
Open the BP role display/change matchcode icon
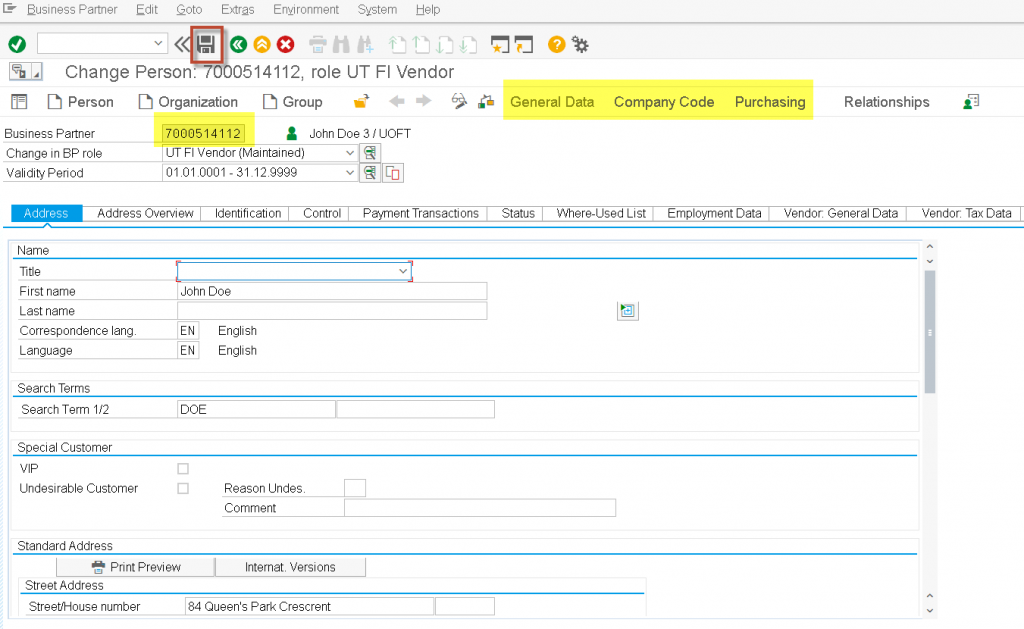click(x=370, y=153)
